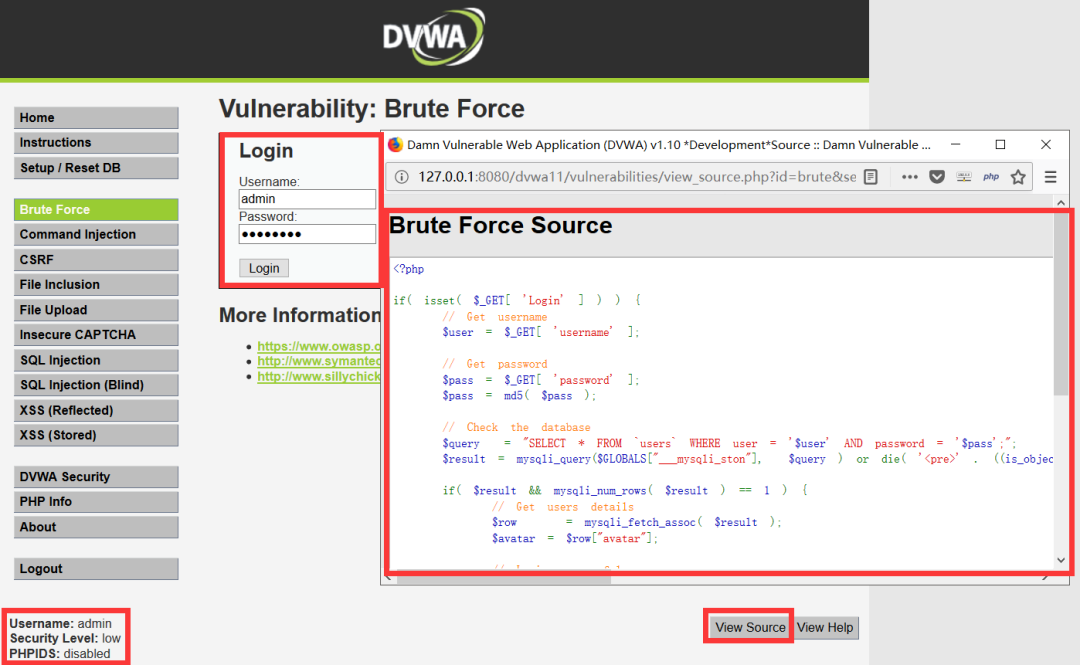The image size is (1080, 665).
Task: Click the Password field
Action: [x=307, y=234]
